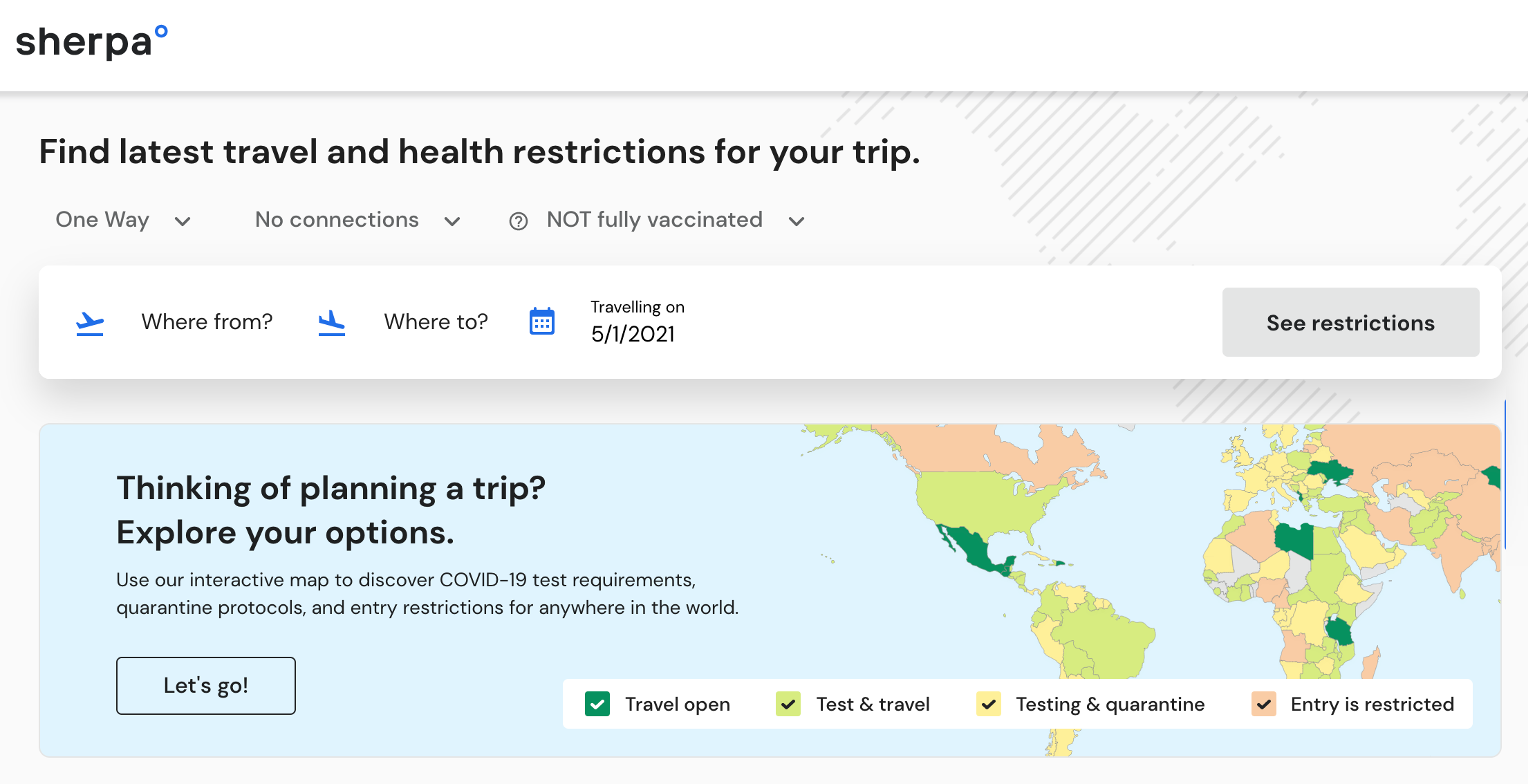Viewport: 1535px width, 784px height.
Task: Click the Where to? field
Action: click(x=436, y=322)
